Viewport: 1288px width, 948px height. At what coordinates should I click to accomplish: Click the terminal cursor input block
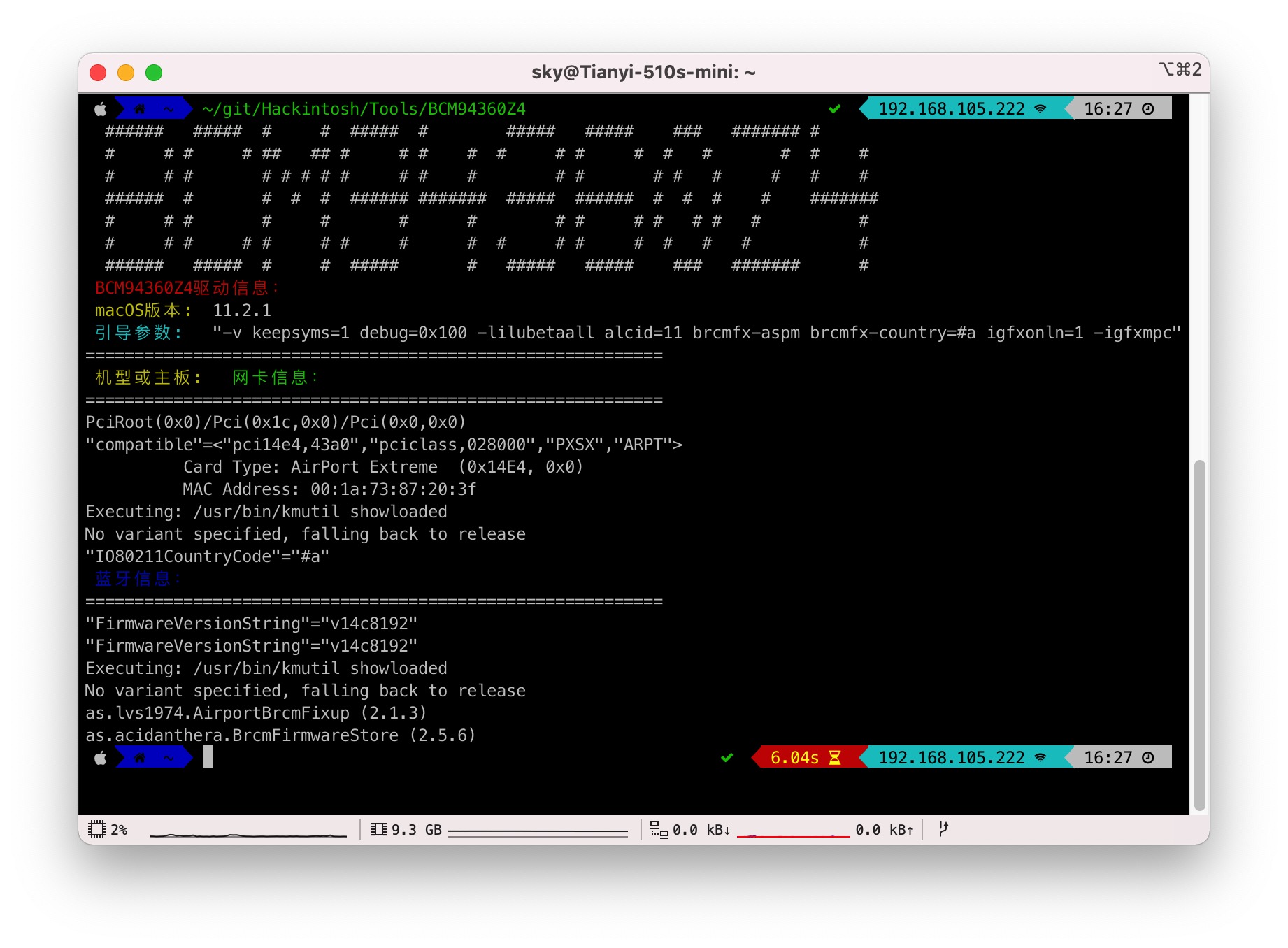[208, 757]
